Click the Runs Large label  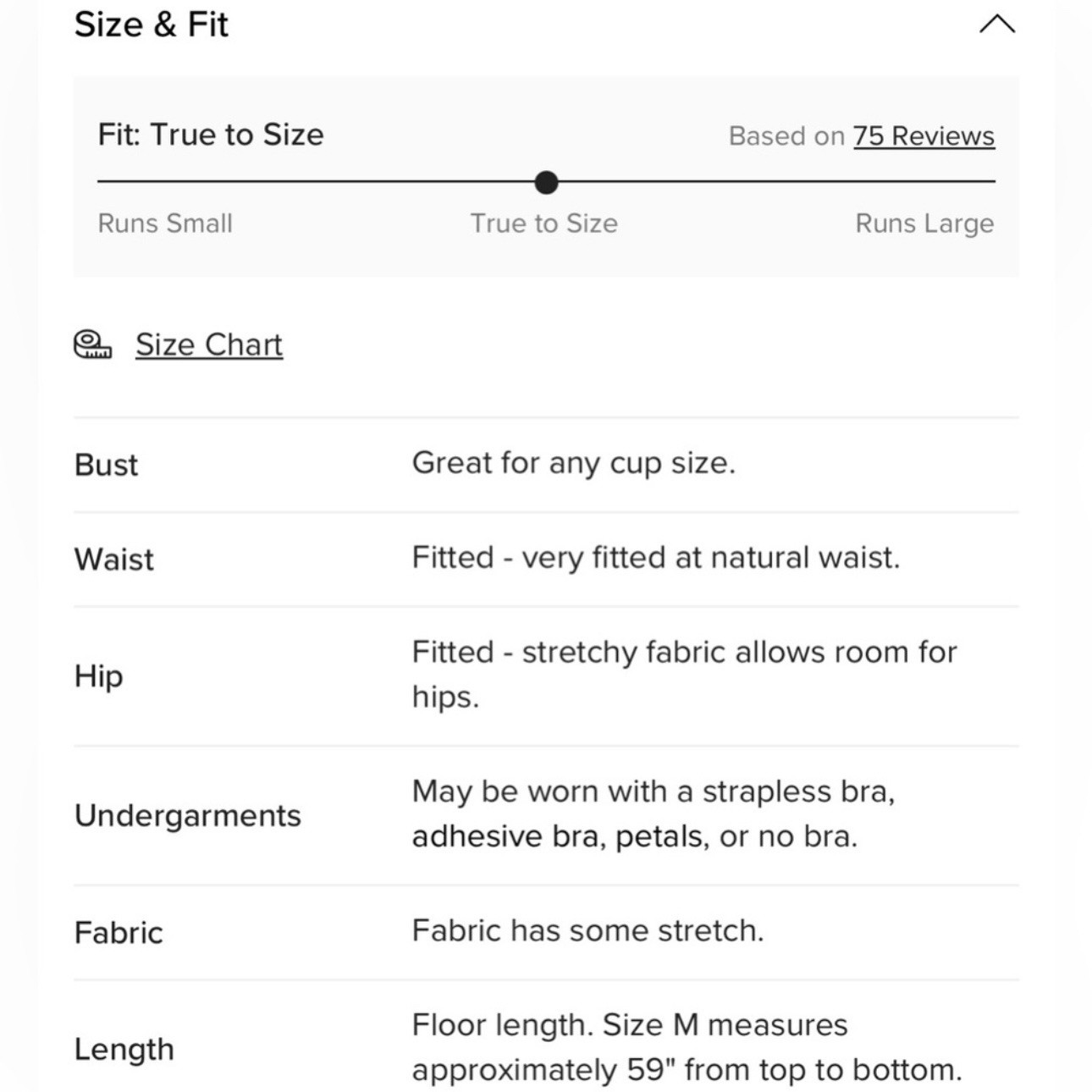(924, 223)
